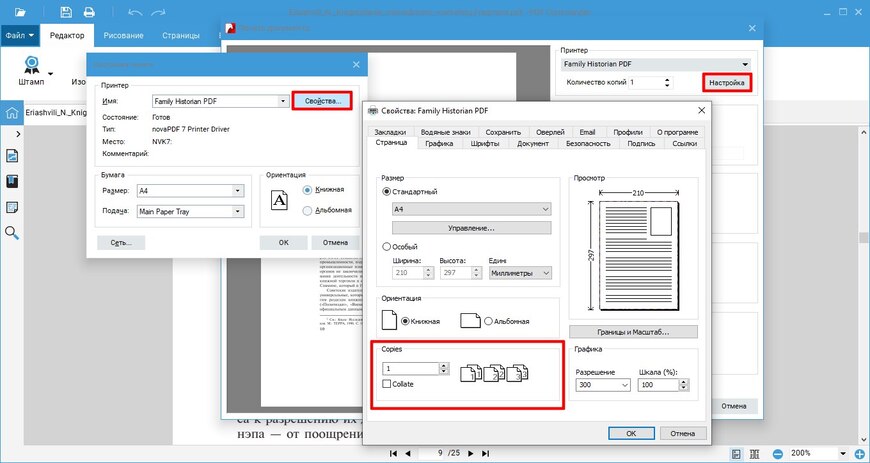This screenshot has width=870, height=463.
Task: Close the Свойства Family Historian PDF dialog
Action: click(x=701, y=110)
